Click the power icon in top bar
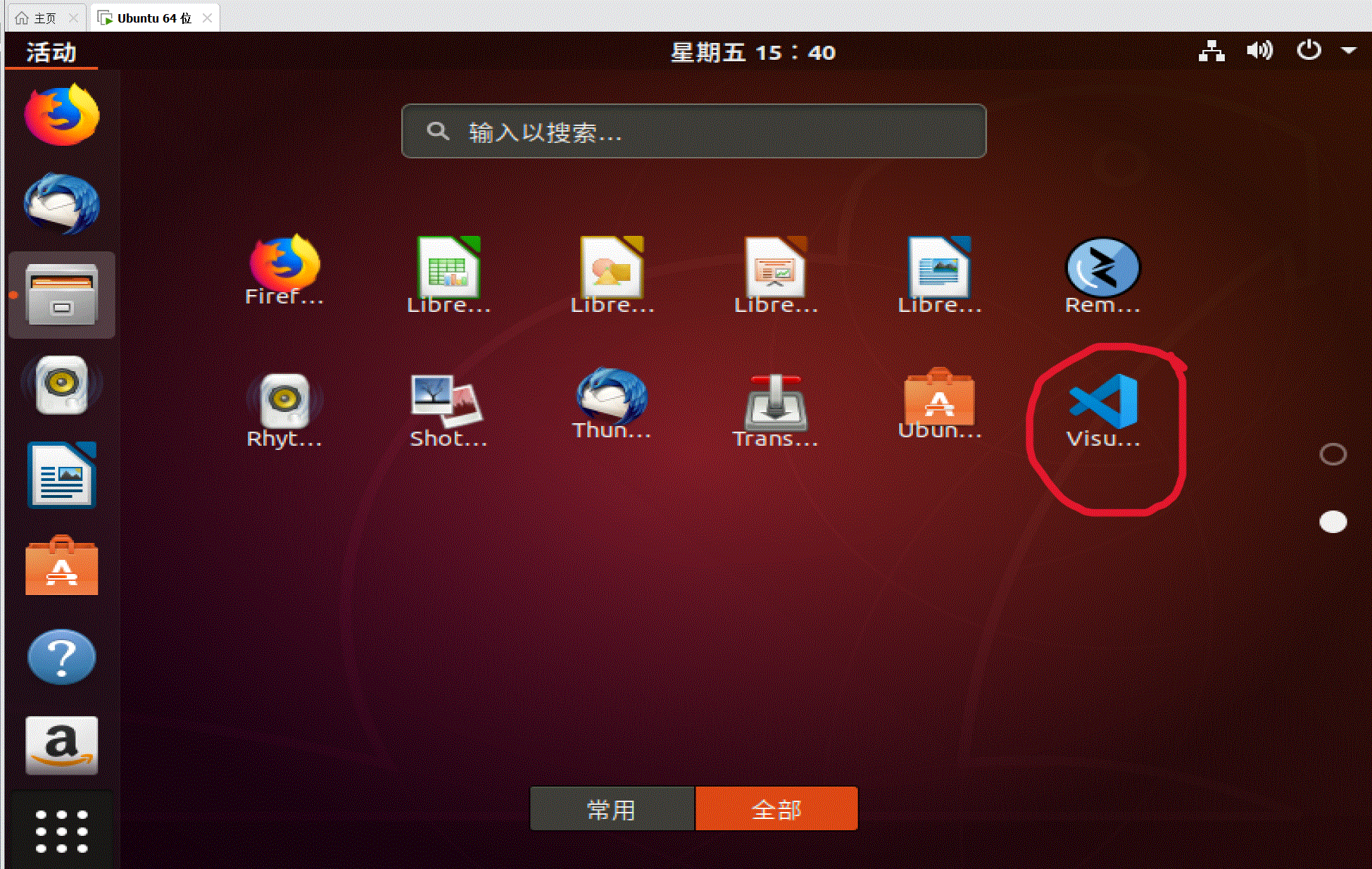This screenshot has width=1372, height=869. [x=1309, y=51]
